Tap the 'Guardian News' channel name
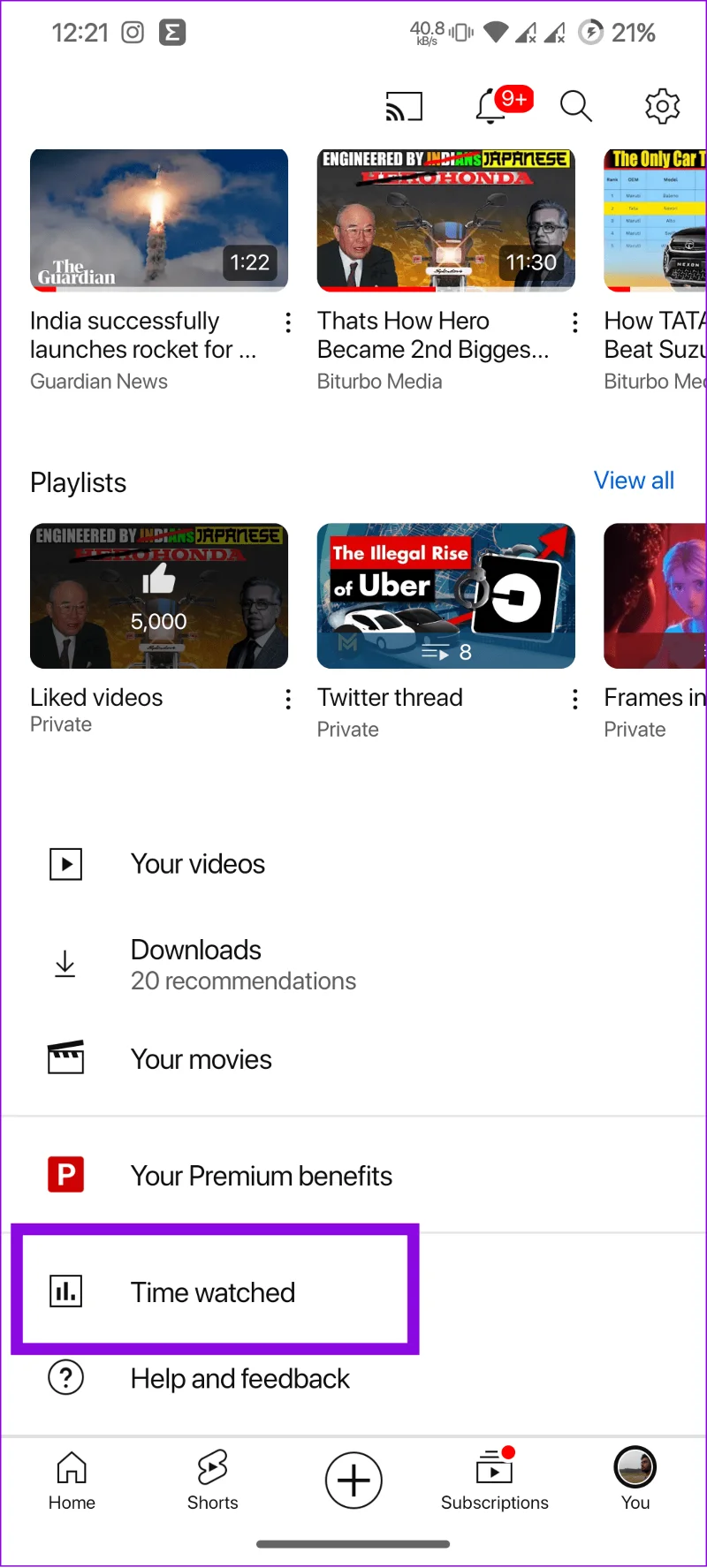Screen dimensions: 707x1568 tap(99, 382)
